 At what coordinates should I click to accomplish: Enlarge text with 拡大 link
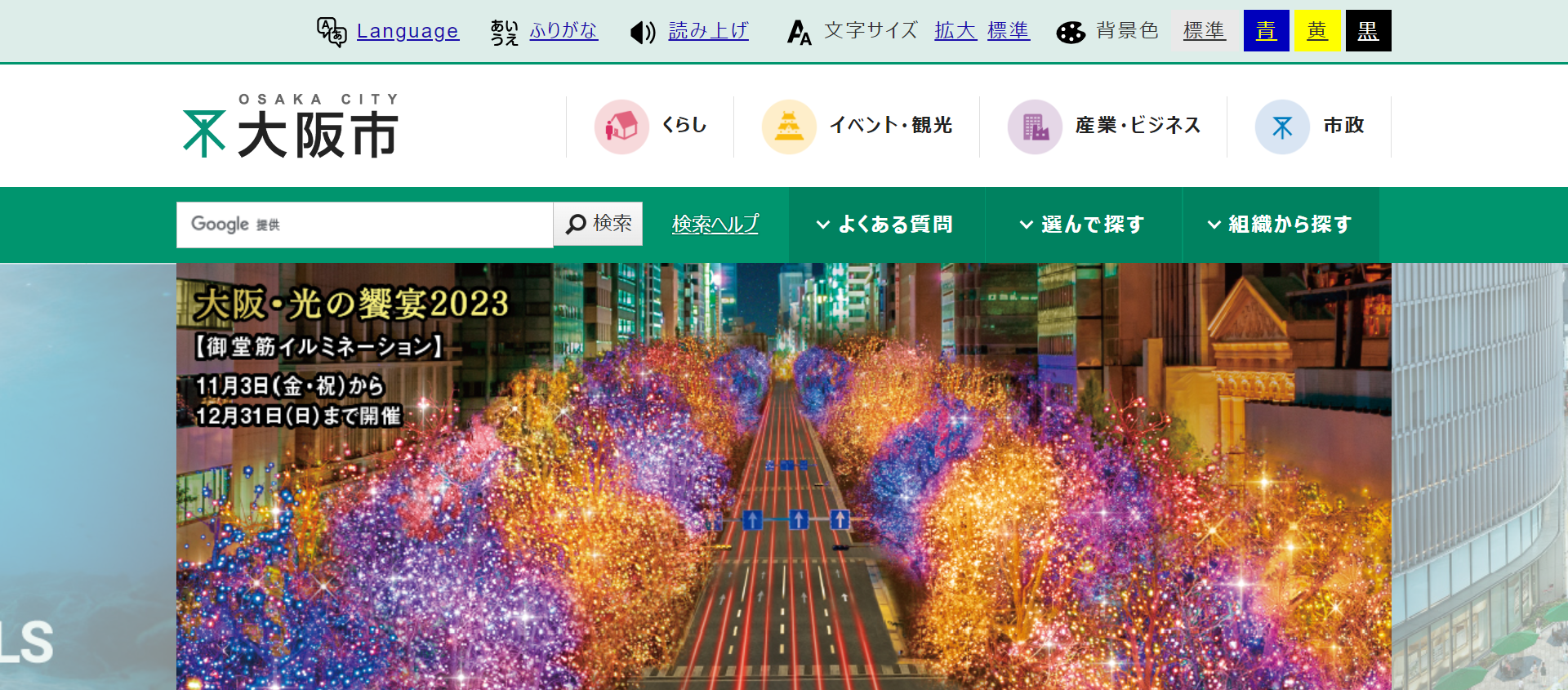(x=955, y=31)
